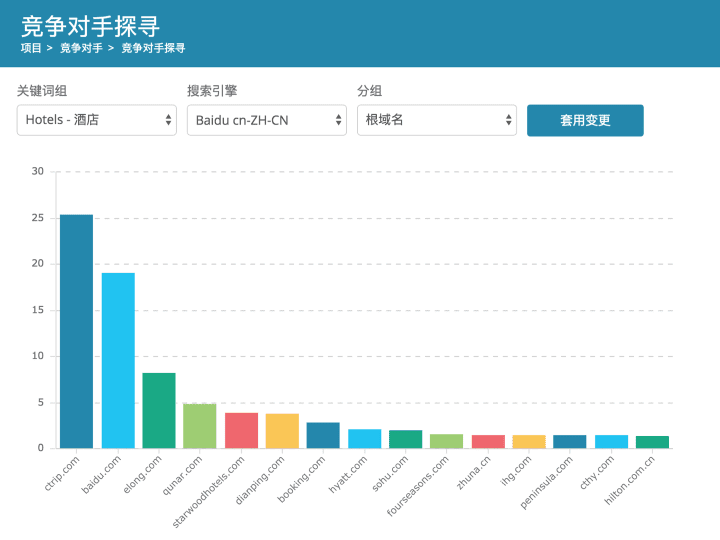Click the 分组 field label

[370, 91]
